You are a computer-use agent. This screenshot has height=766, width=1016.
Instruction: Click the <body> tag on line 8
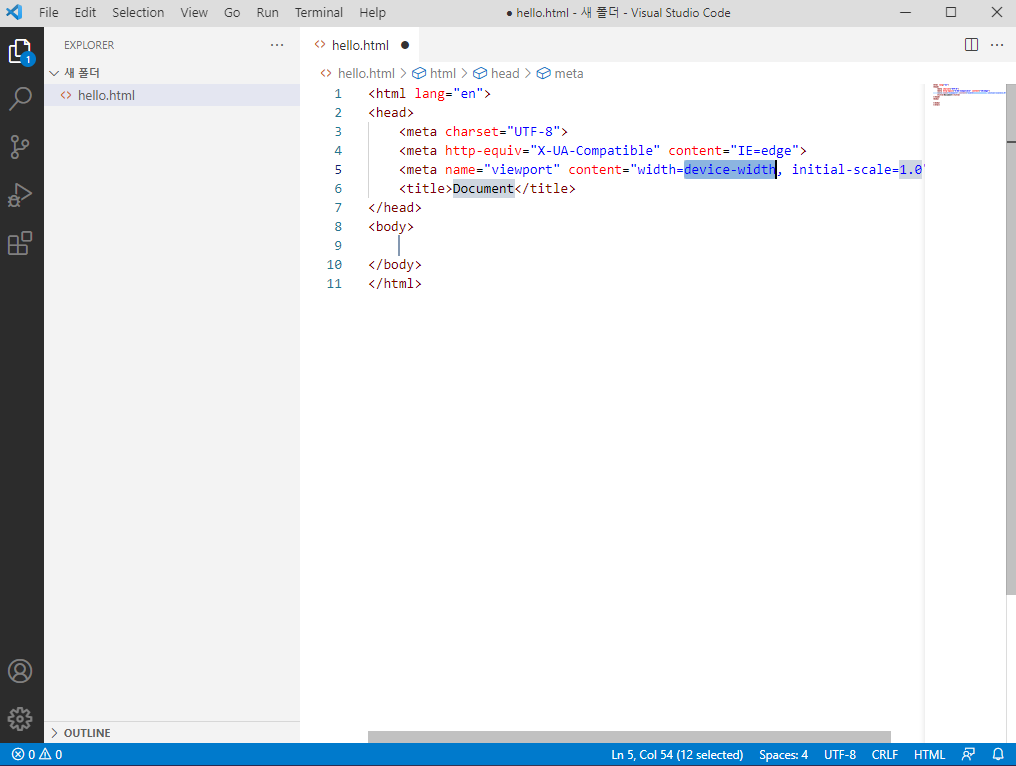pos(391,227)
